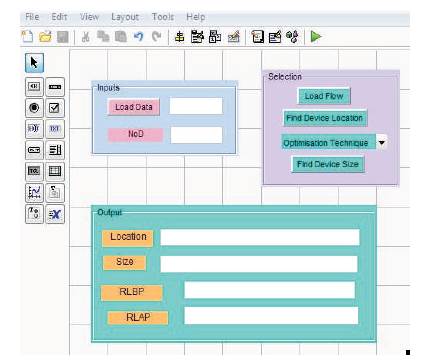432x364 pixels.
Task: Click the Load Flow button
Action: tap(324, 96)
